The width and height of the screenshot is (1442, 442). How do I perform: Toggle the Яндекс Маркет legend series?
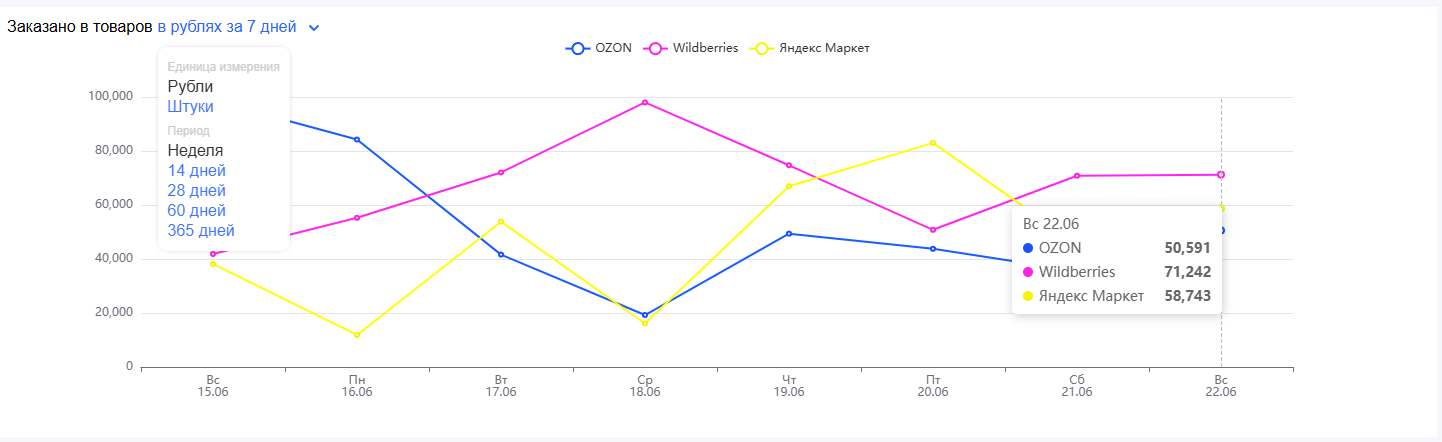pyautogui.click(x=812, y=48)
